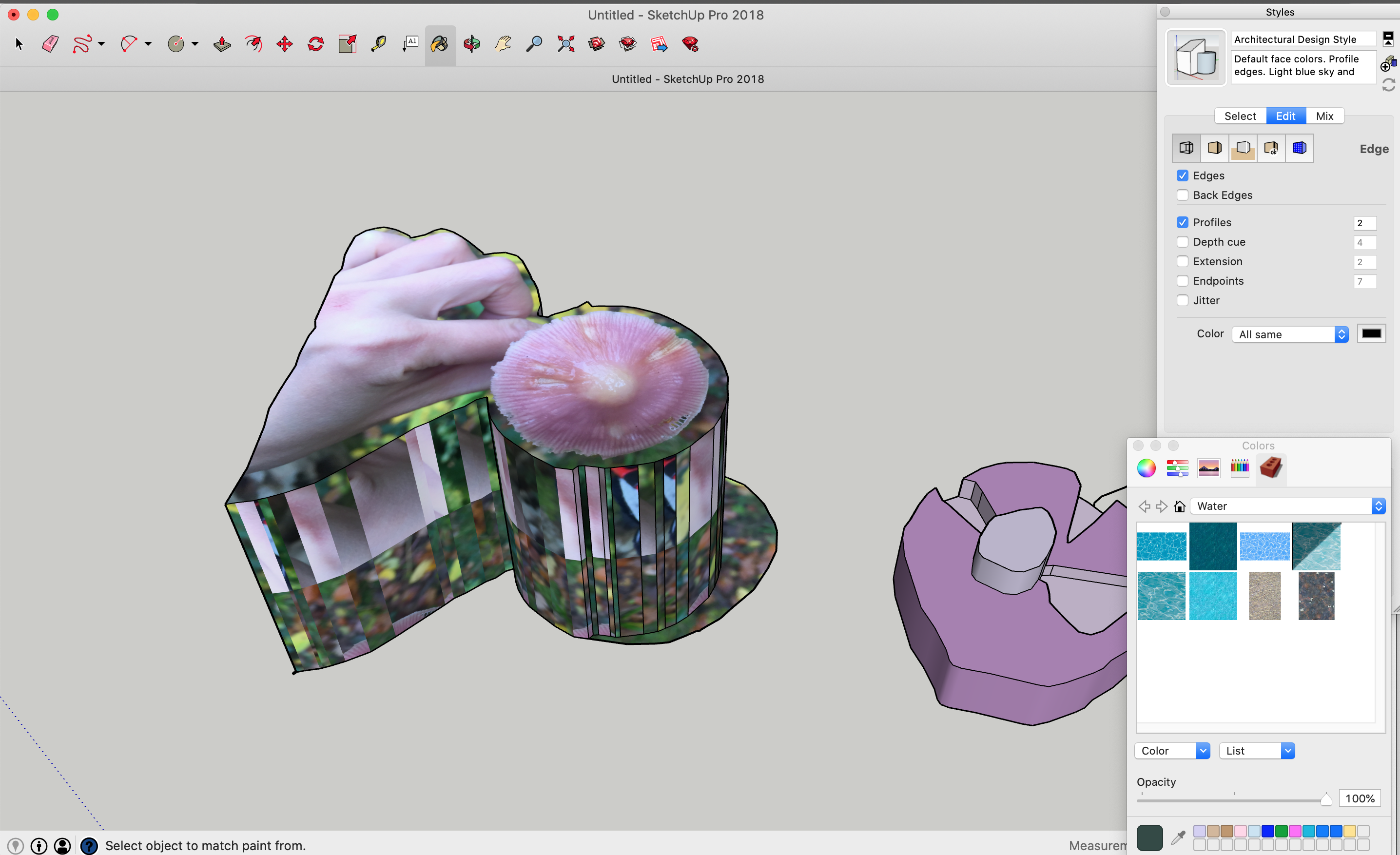Image resolution: width=1400 pixels, height=855 pixels.
Task: Disable the Profiles checkbox
Action: click(1183, 222)
